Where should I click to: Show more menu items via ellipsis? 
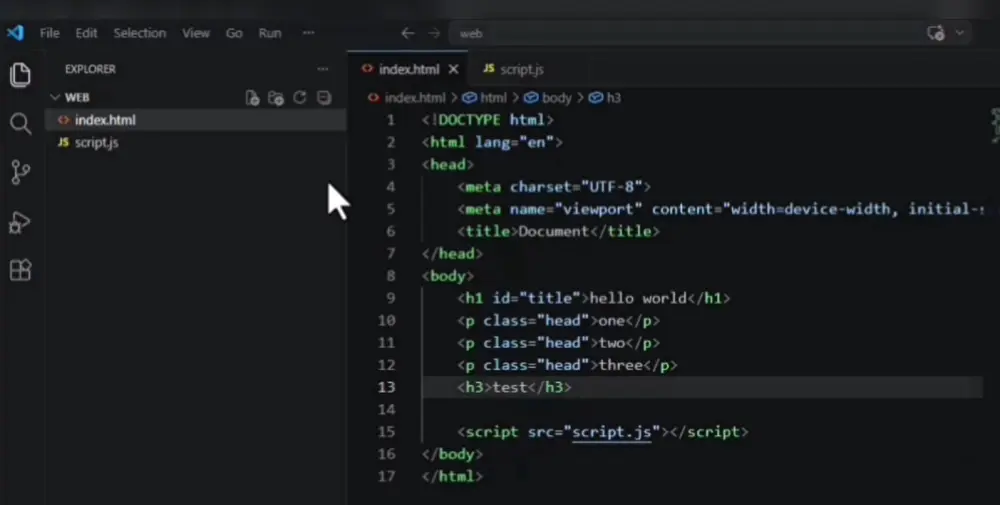(309, 33)
